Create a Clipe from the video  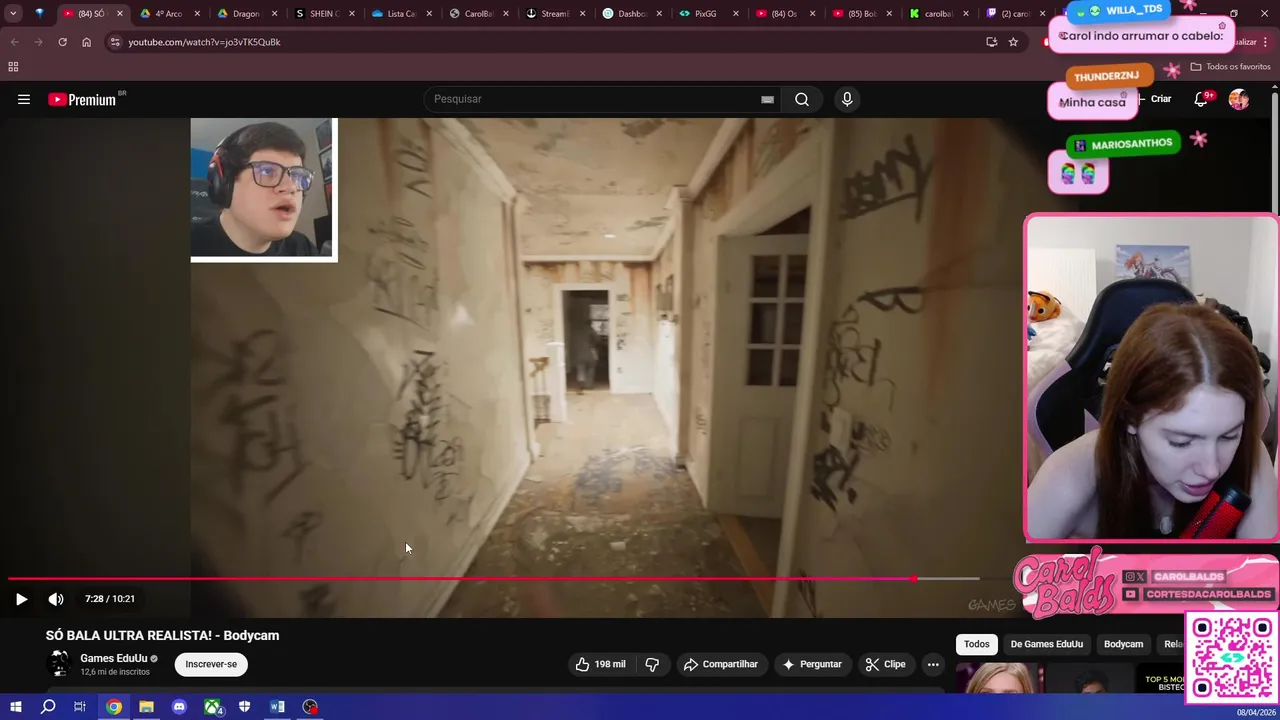coord(886,664)
